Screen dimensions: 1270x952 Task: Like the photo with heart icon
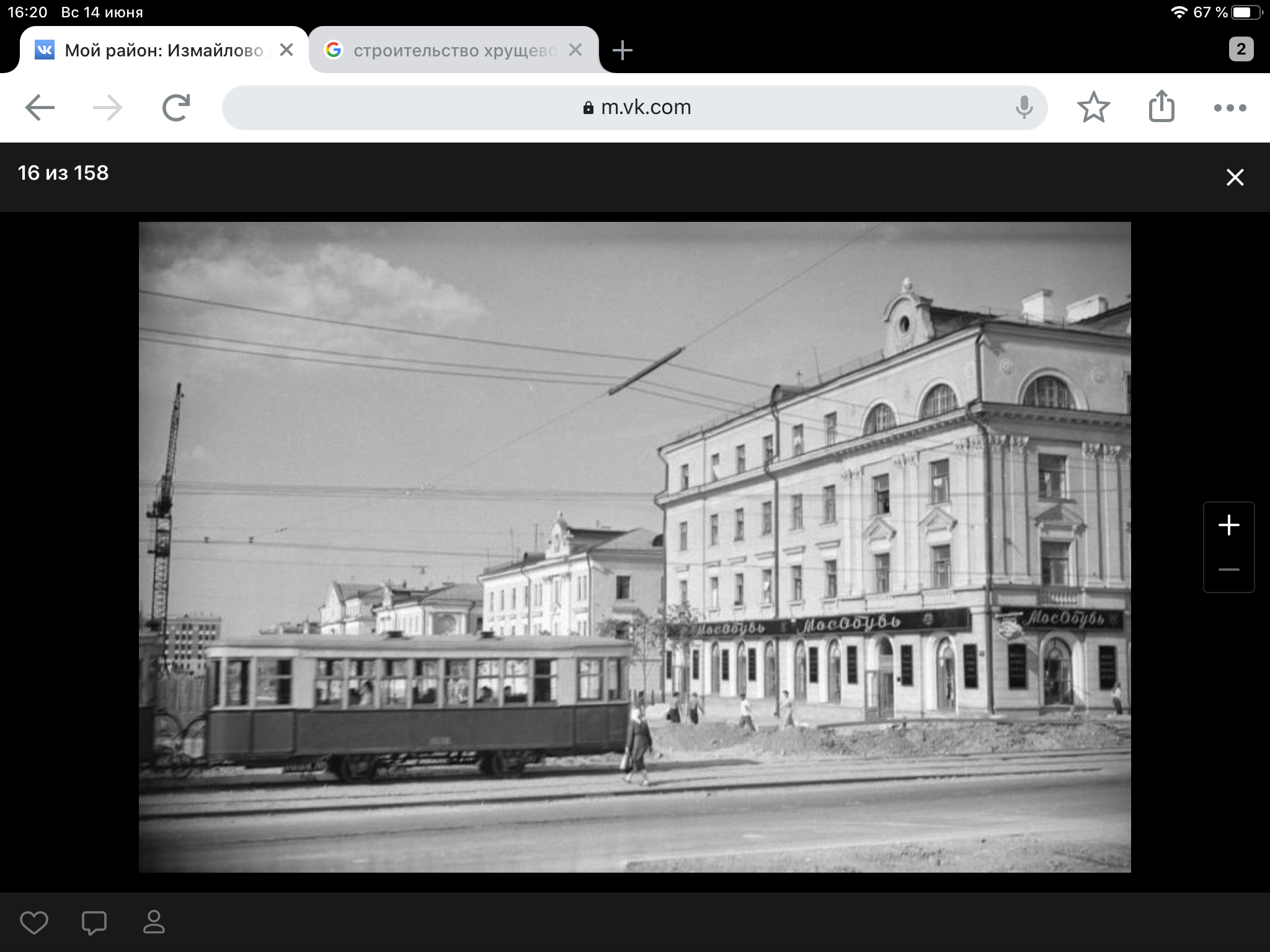(x=34, y=923)
